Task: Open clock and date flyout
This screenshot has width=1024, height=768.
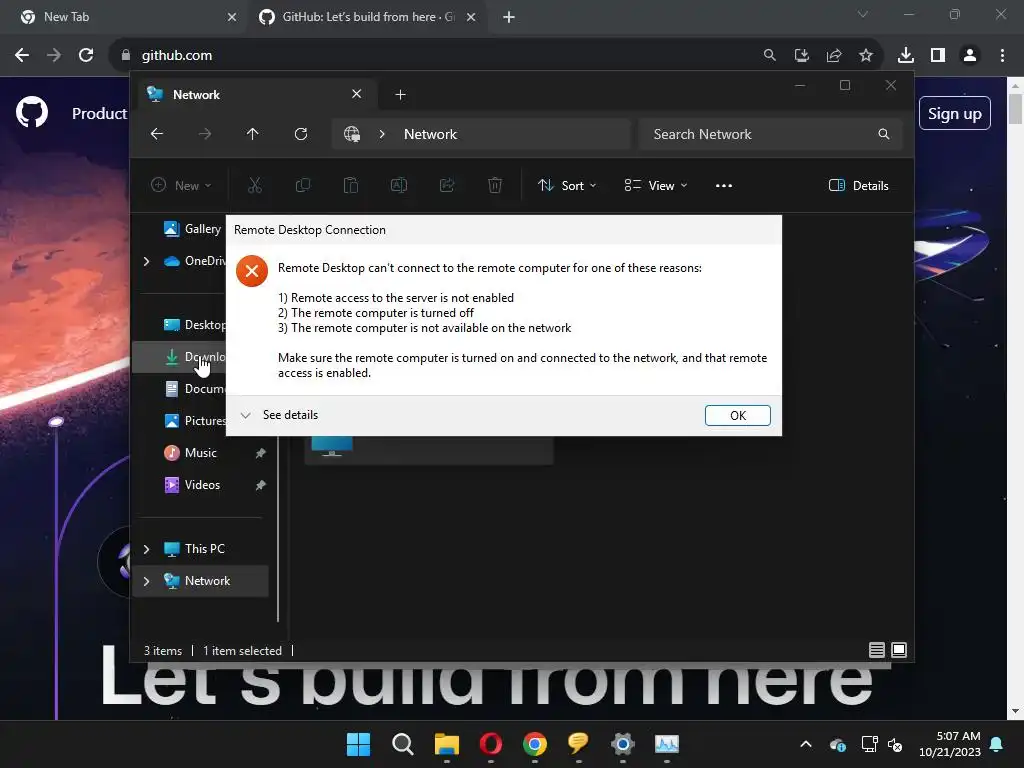Action: coord(950,744)
